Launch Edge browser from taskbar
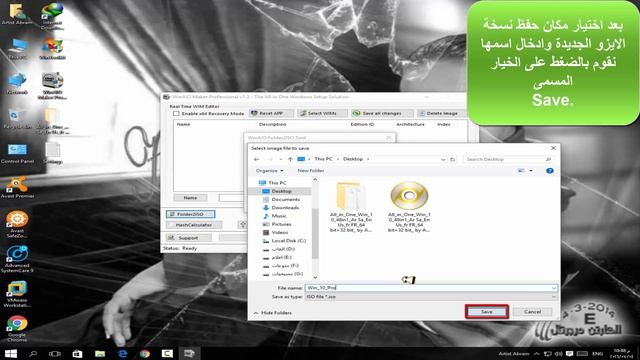 pos(122,353)
